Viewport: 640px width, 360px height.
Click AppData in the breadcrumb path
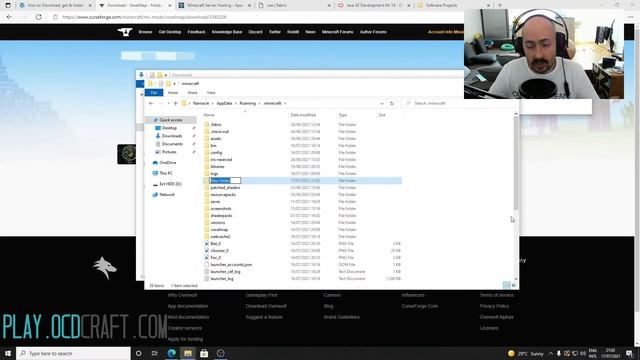click(224, 103)
